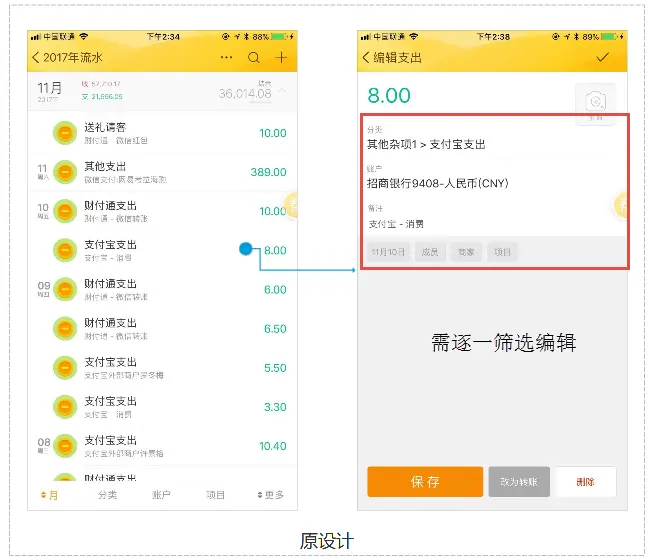Open category 其他杂项1 > 支付宝支出

pyautogui.click(x=426, y=144)
